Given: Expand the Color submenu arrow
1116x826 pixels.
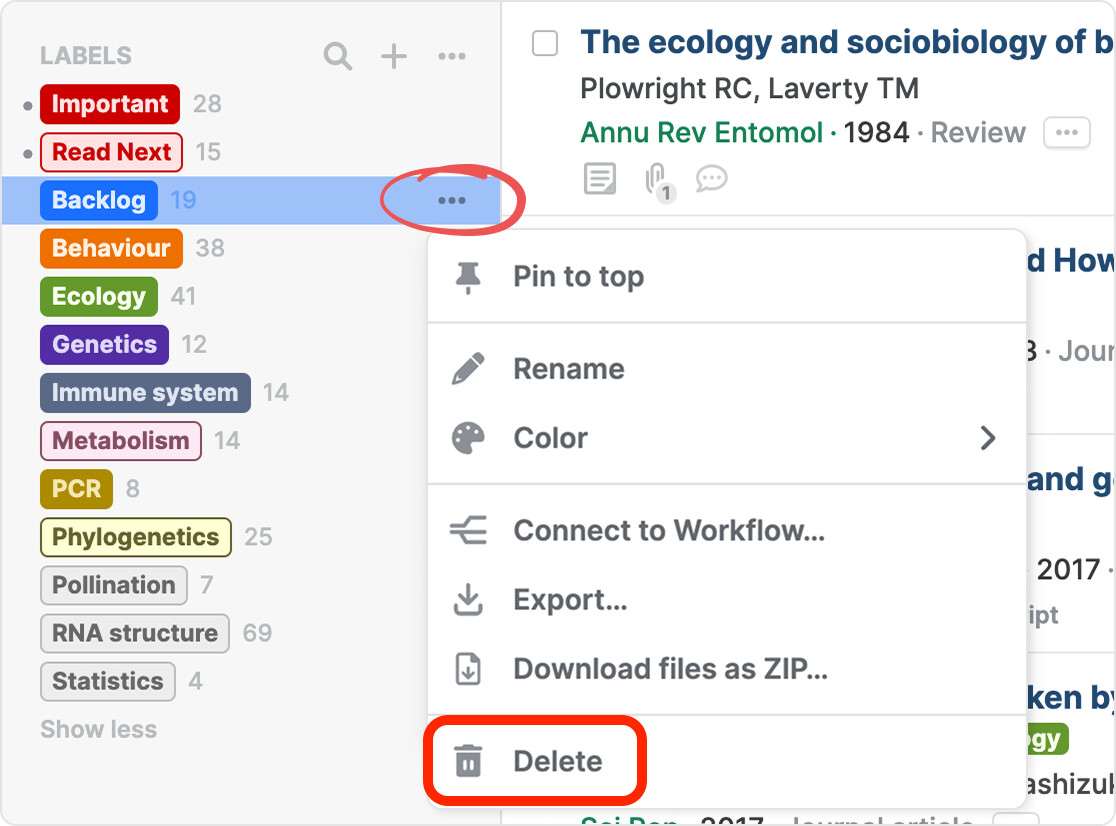Looking at the screenshot, I should [988, 438].
